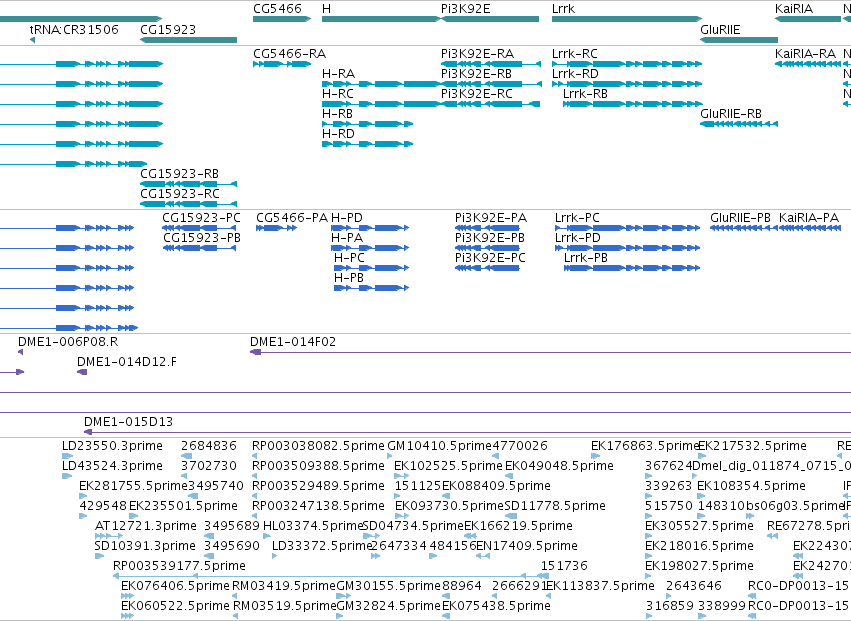Select the LD23550.3prime EST marker
Image resolution: width=851 pixels, height=621 pixels.
67,456
